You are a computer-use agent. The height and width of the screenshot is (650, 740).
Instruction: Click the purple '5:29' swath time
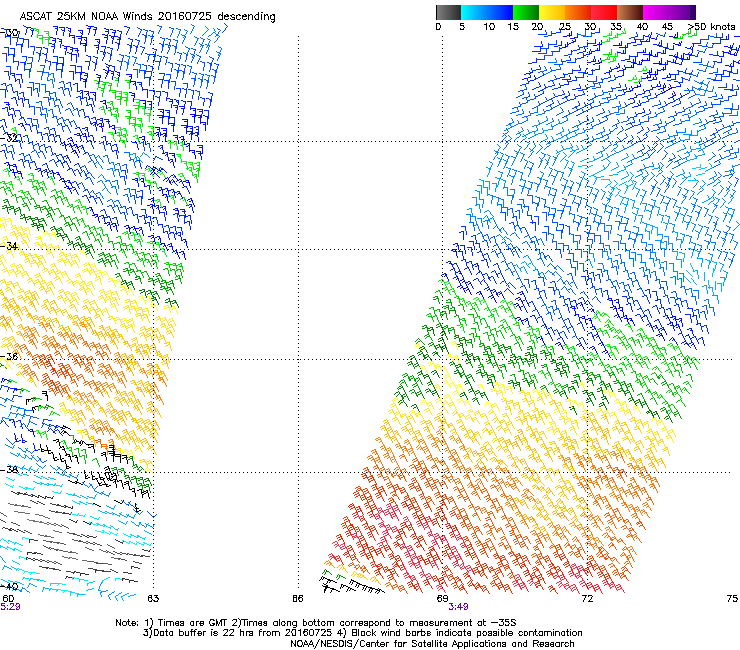click(10, 607)
